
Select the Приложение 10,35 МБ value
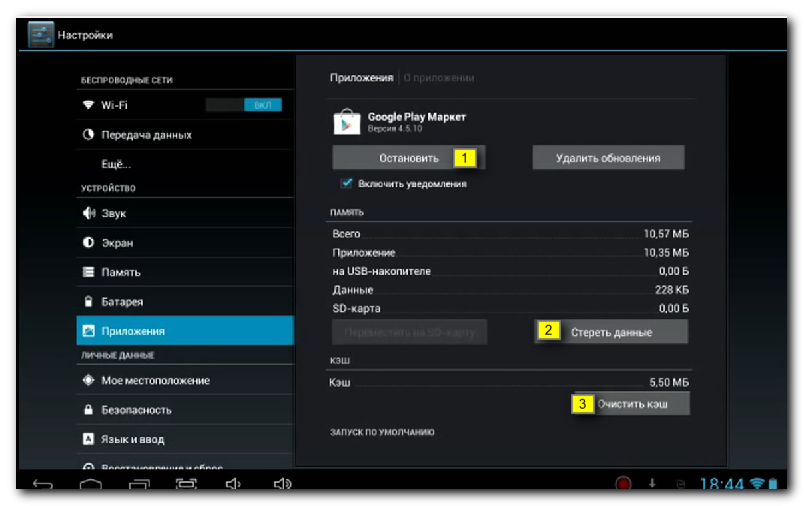pyautogui.click(x=666, y=253)
